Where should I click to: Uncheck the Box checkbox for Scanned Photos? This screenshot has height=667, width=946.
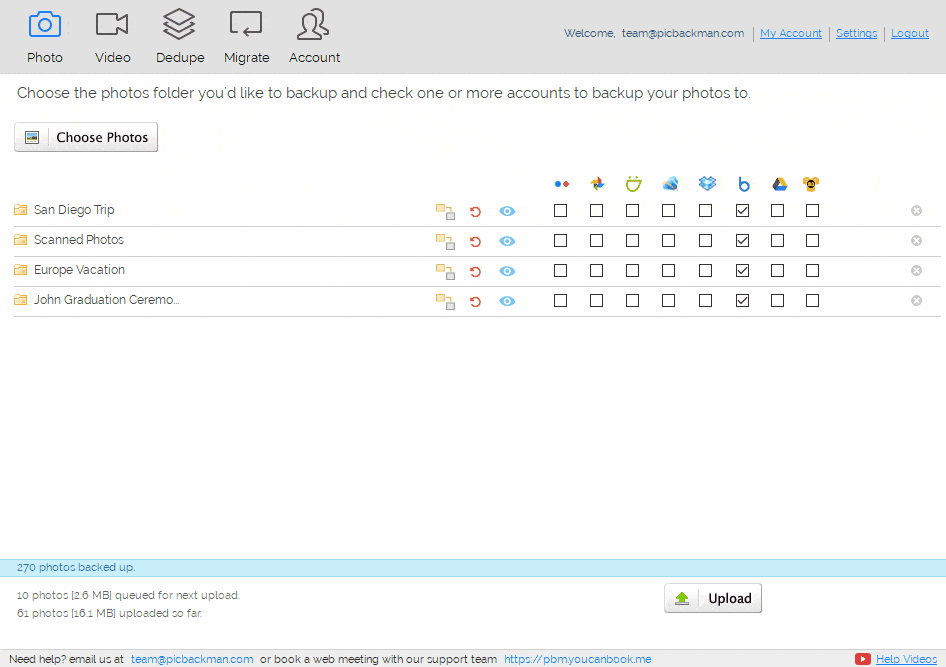[x=742, y=241]
